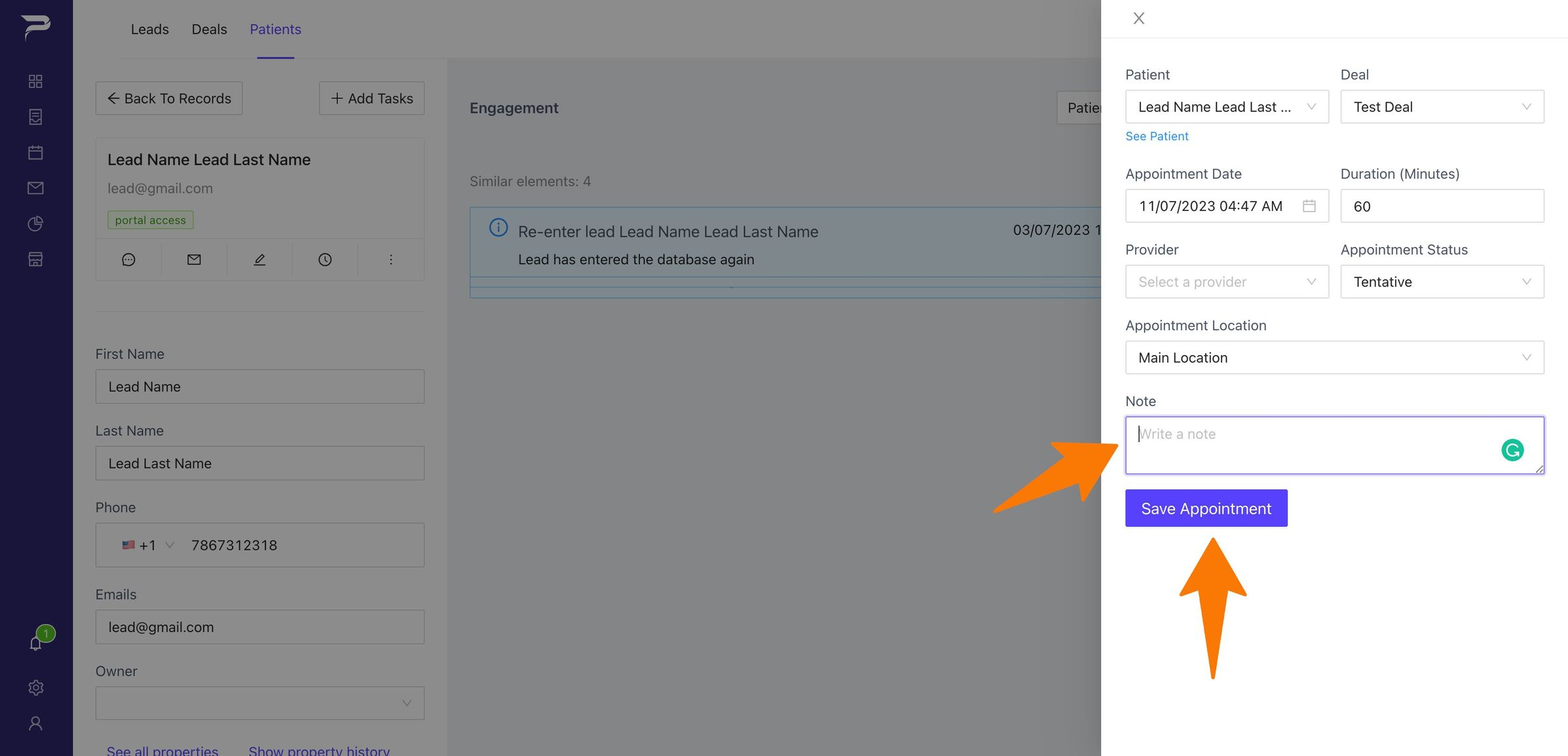This screenshot has height=756, width=1568.
Task: Open the See Patient link
Action: coord(1157,136)
